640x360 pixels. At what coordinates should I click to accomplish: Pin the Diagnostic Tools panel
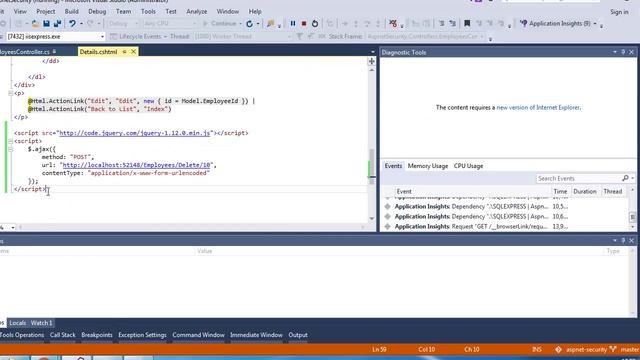623,52
